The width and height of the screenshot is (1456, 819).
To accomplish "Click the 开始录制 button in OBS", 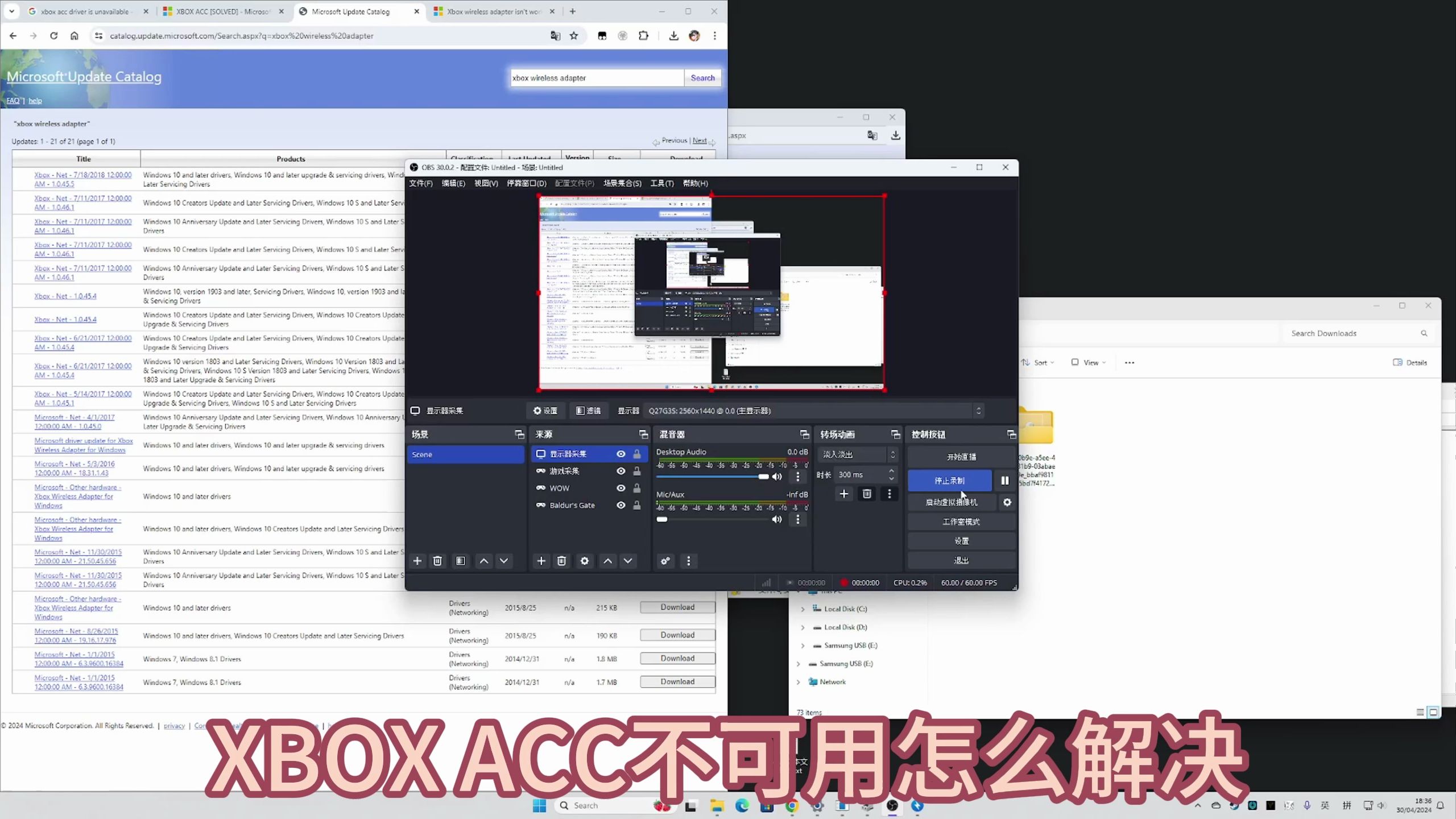I will 951,480.
